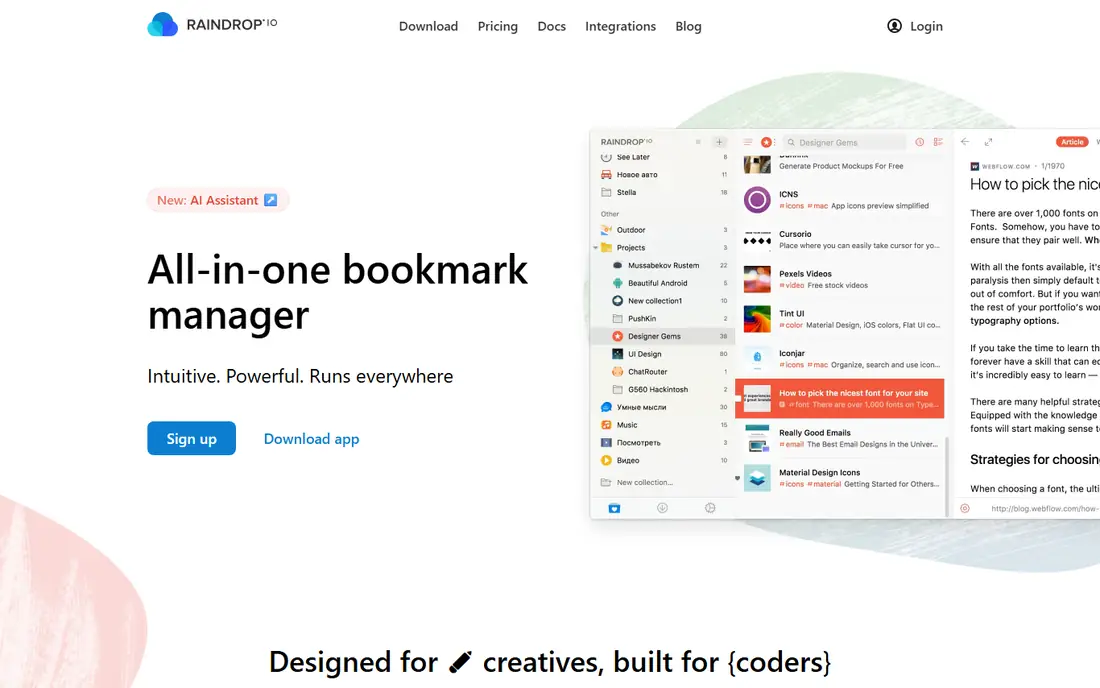The width and height of the screenshot is (1100, 688).
Task: Click the Designer Gems search field
Action: point(844,142)
